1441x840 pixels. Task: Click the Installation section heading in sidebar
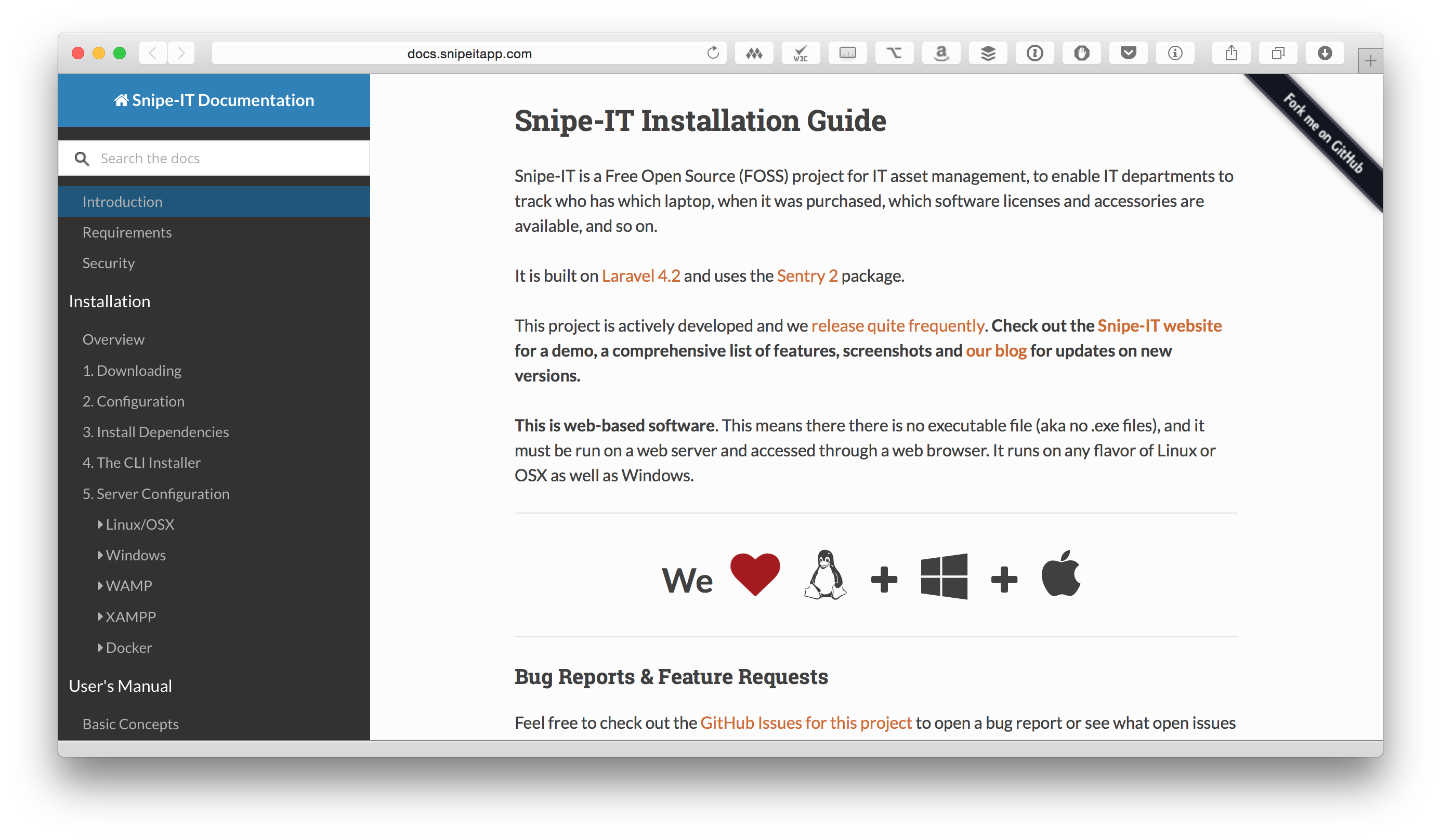click(x=109, y=301)
